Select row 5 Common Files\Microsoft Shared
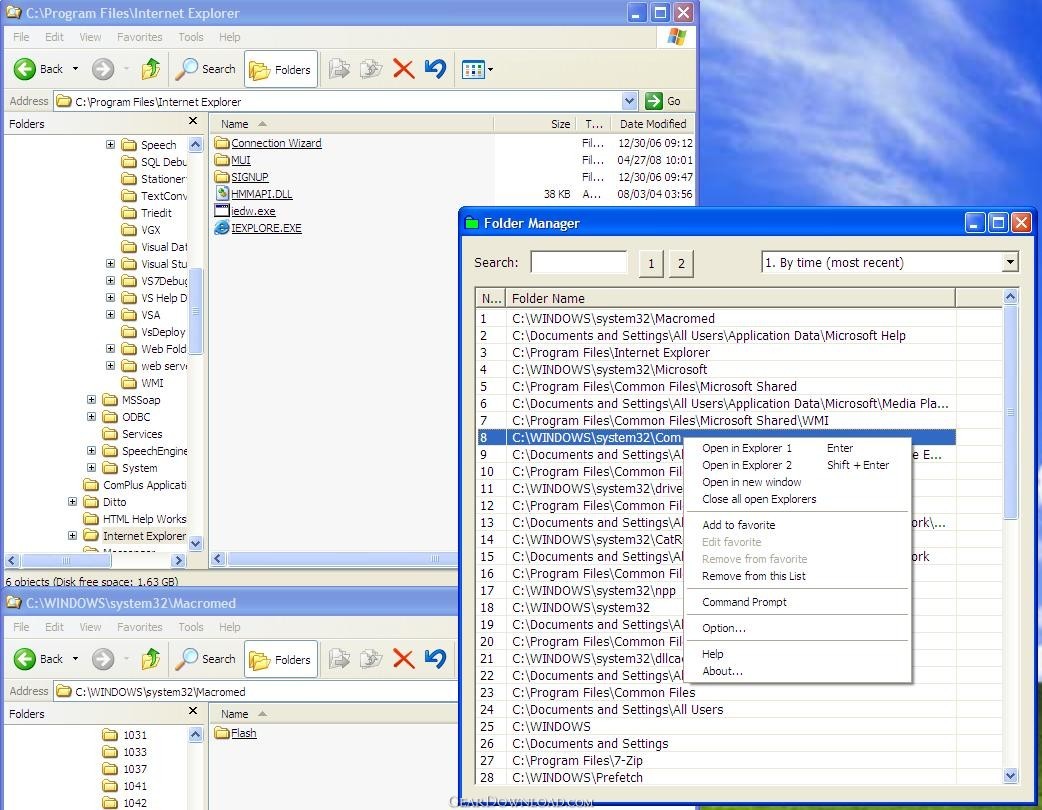 point(716,387)
